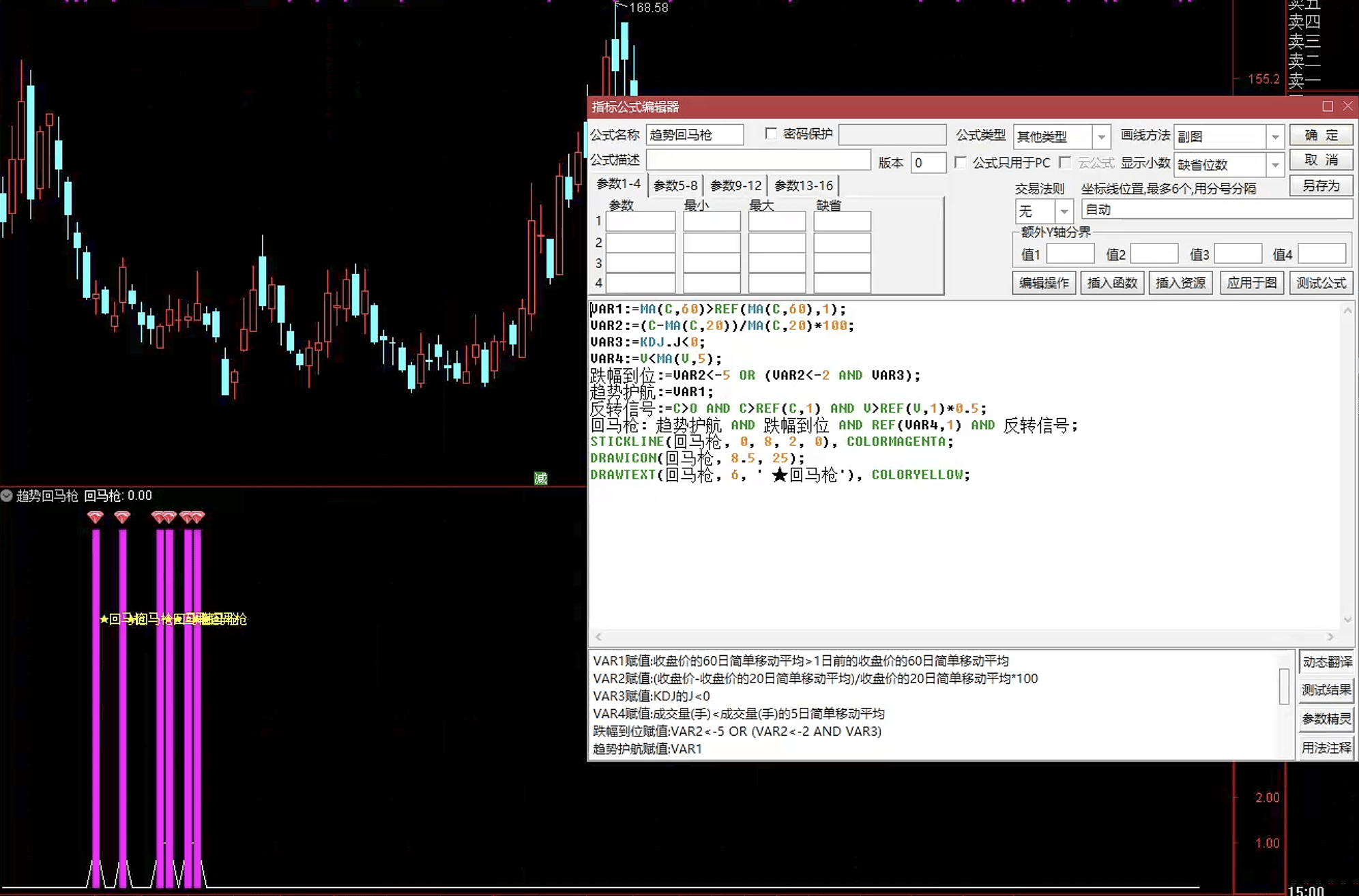Click the 值3 Y-axis boundary field

point(1238,254)
